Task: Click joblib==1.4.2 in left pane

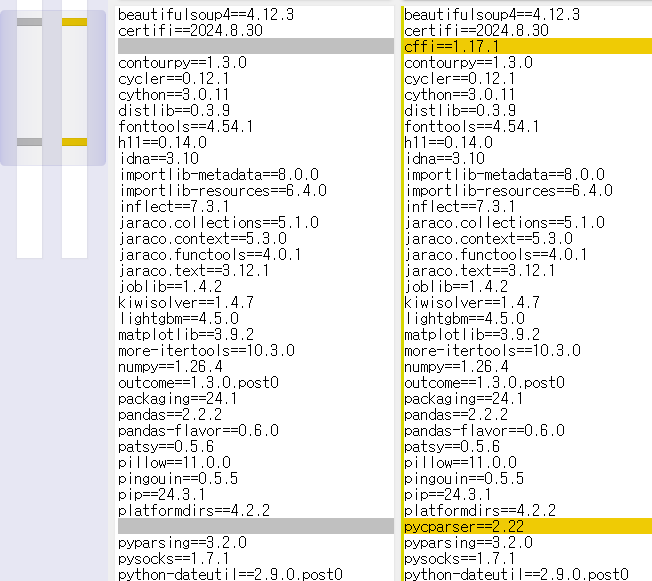Action: click(170, 286)
